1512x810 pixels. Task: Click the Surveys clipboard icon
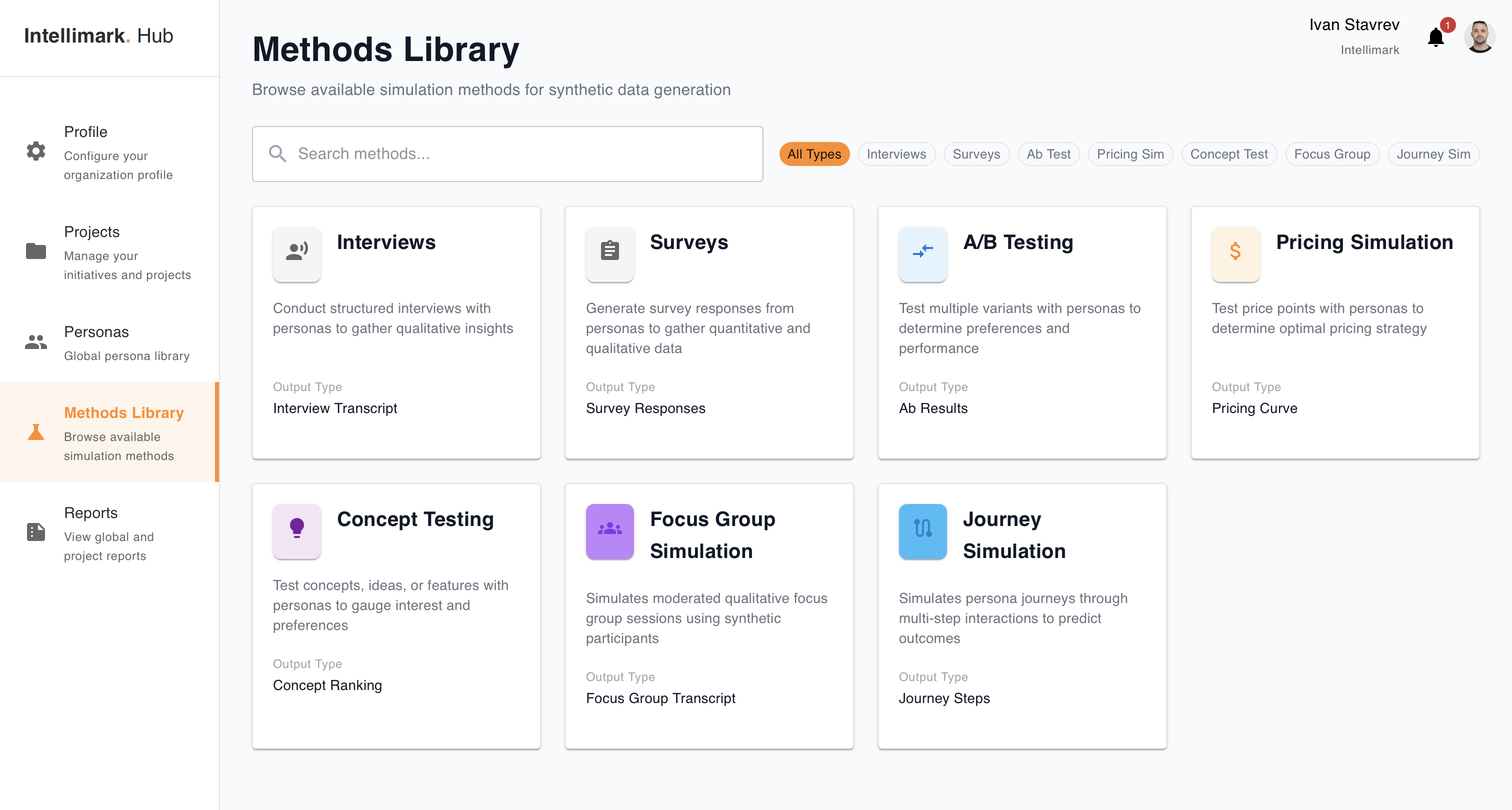coord(609,253)
